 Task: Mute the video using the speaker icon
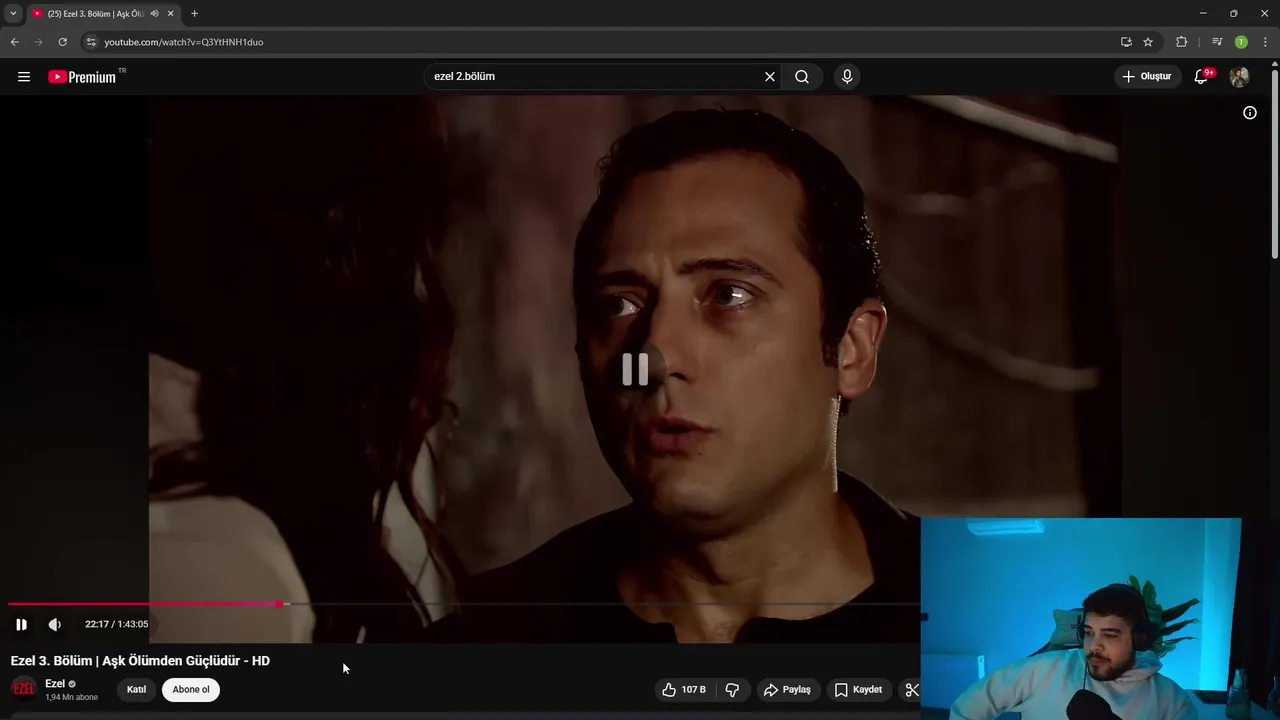(x=55, y=624)
